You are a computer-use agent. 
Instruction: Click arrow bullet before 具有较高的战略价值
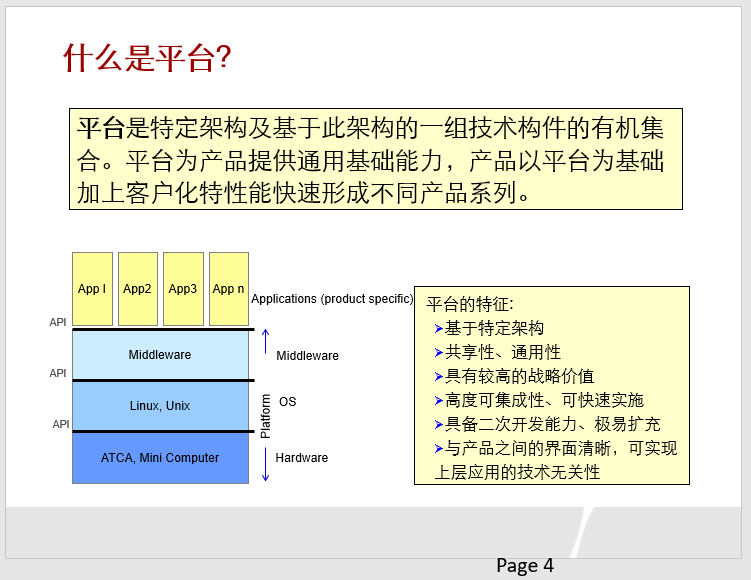(x=438, y=376)
